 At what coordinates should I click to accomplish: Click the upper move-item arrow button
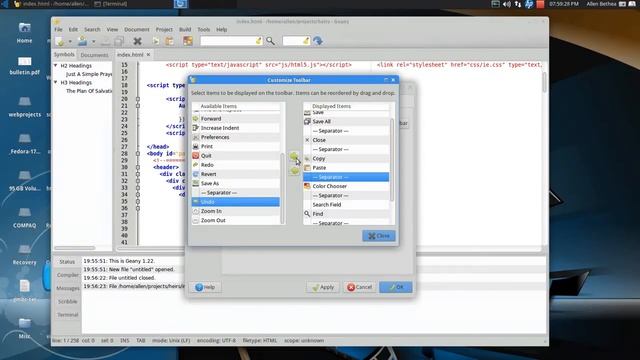click(294, 157)
